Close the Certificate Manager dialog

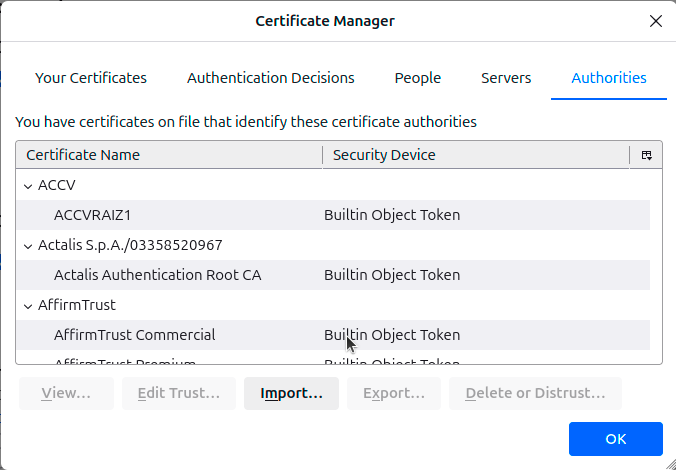(656, 21)
